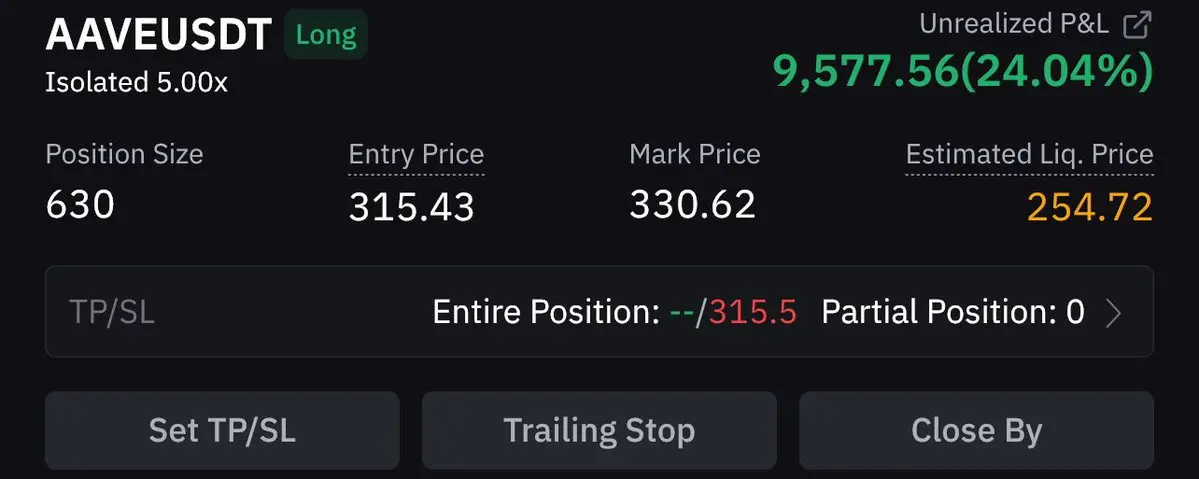
Task: Click the Mark Price label
Action: (x=695, y=155)
